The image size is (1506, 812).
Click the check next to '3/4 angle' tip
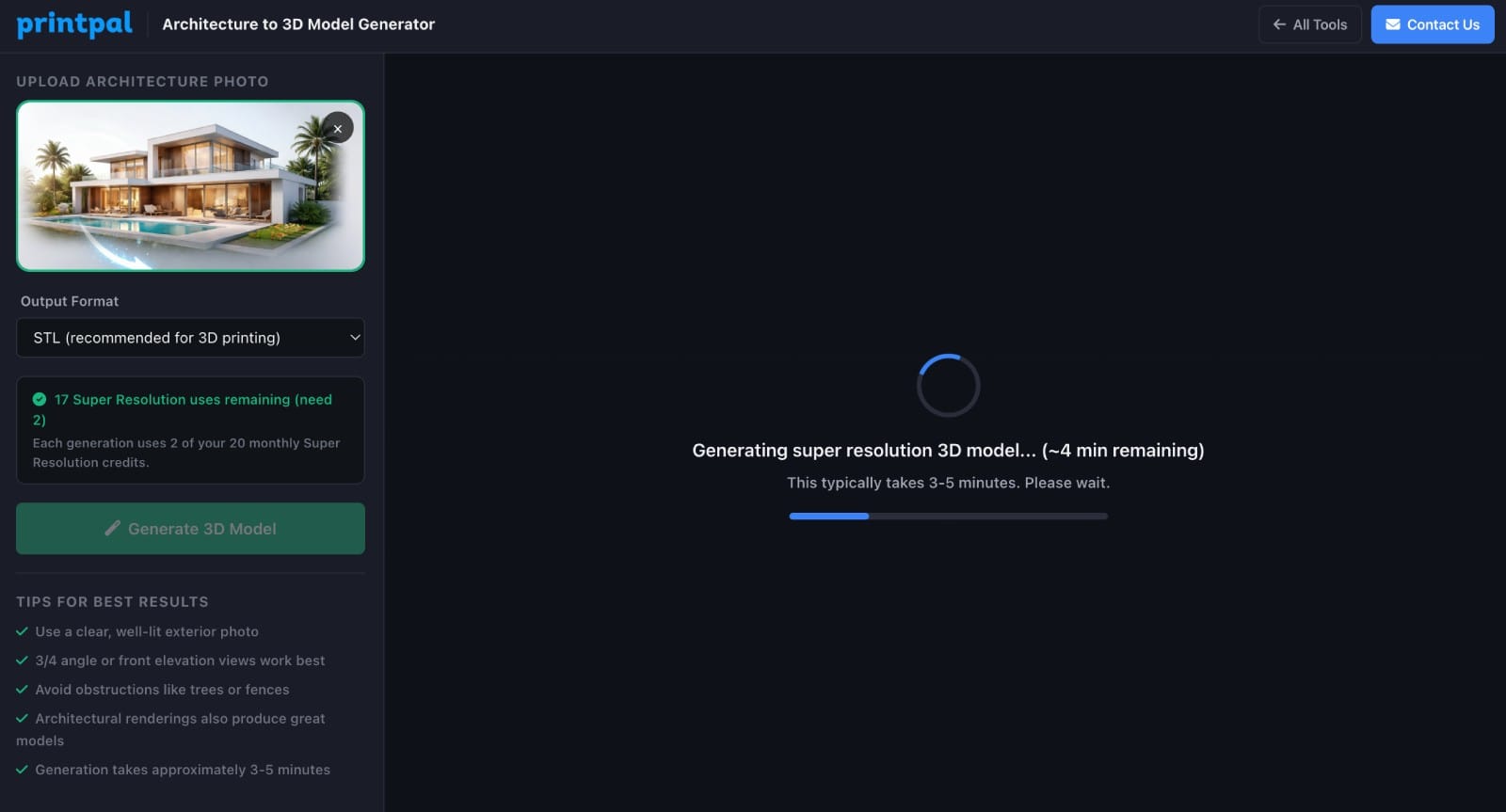coord(23,661)
